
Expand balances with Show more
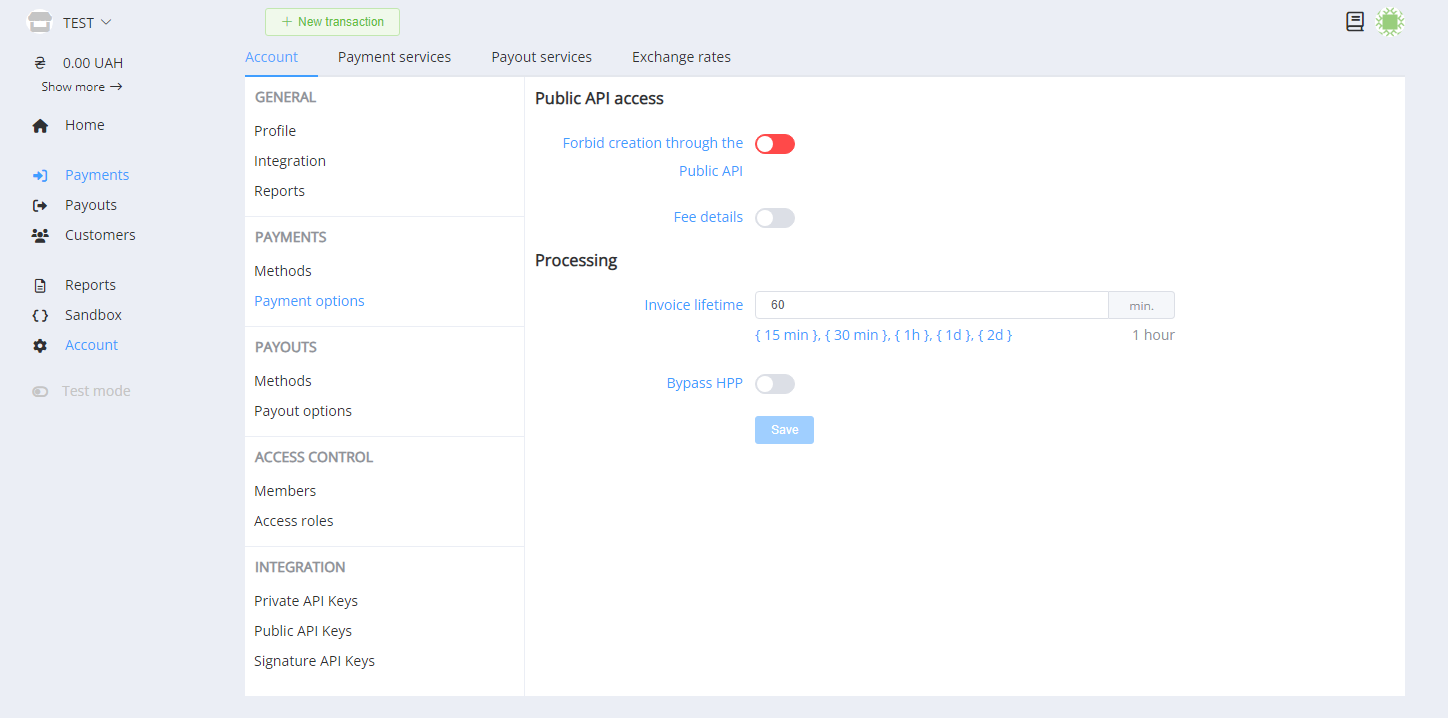(81, 87)
